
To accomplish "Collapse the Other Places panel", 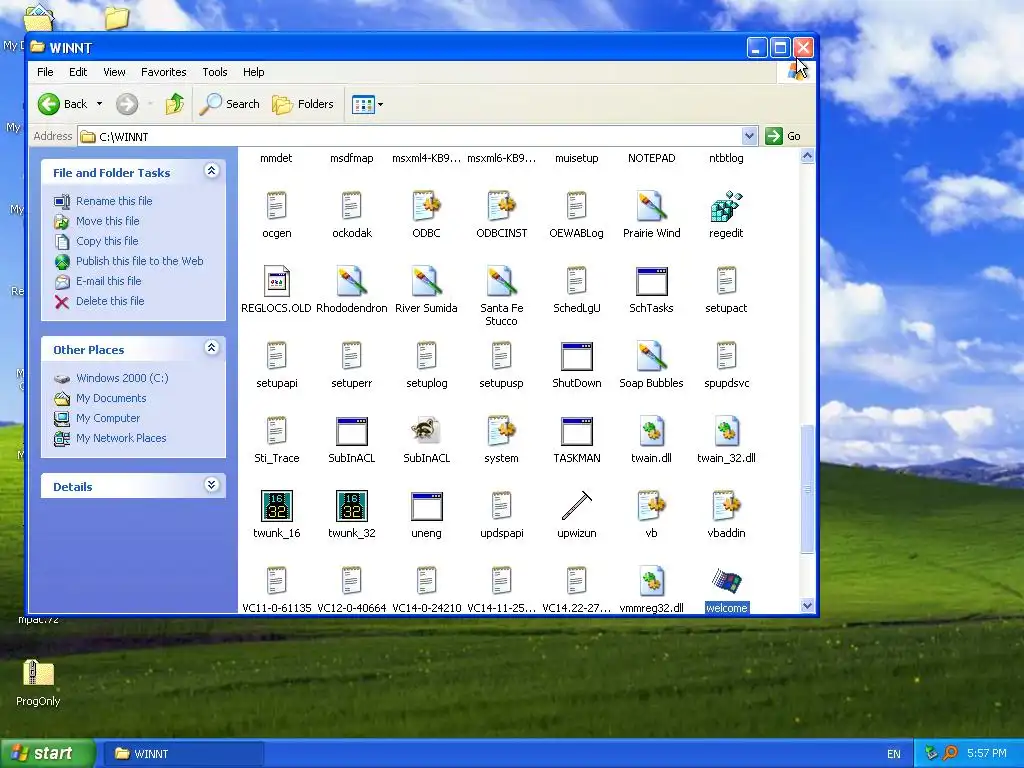I will click(x=211, y=348).
